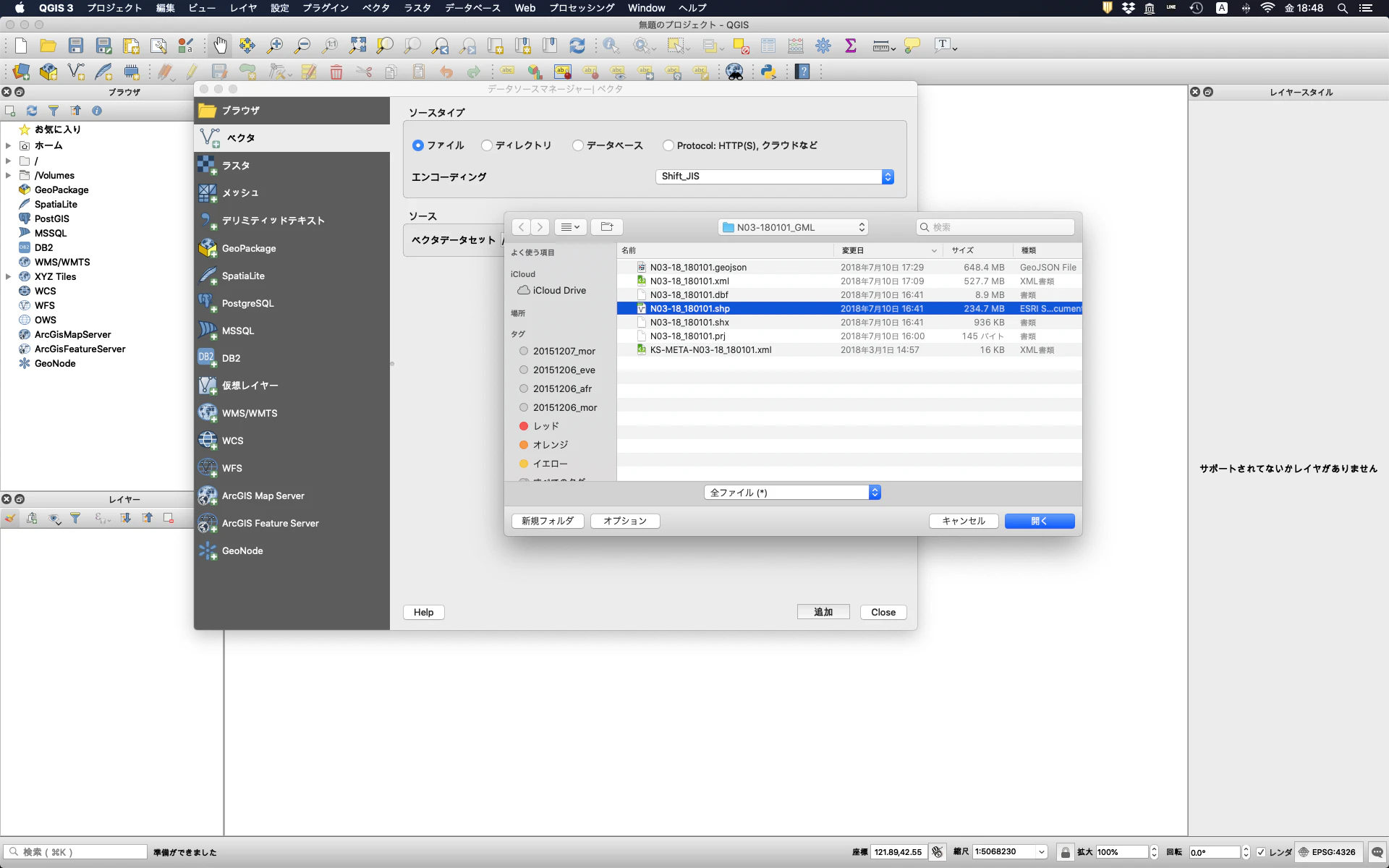The width and height of the screenshot is (1389, 868).
Task: Click the Pan Map hand tool
Action: point(220,46)
